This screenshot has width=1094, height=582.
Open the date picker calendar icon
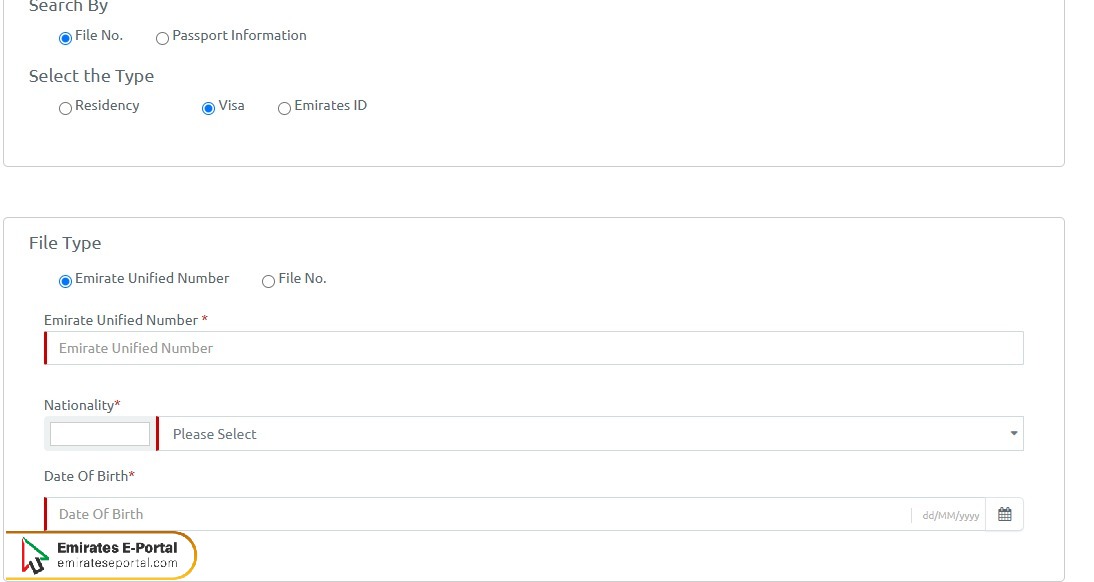point(1004,514)
